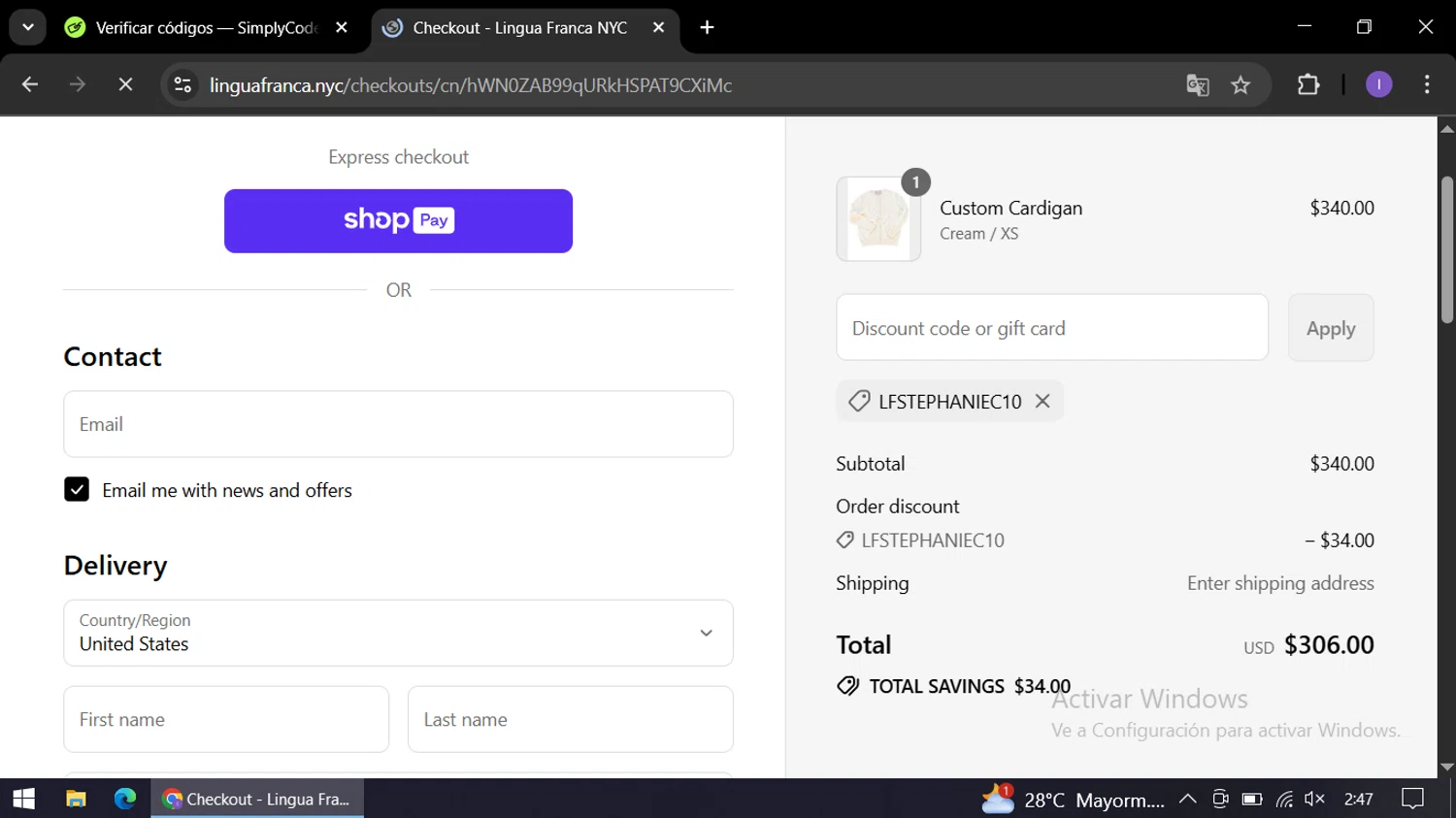The height and width of the screenshot is (818, 1456).
Task: Open the Windows Start menu
Action: (x=23, y=799)
